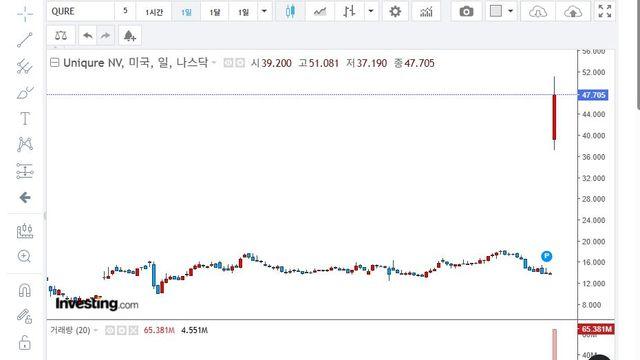The image size is (640, 360).
Task: Open layout dropdown arrow beside square
Action: tap(511, 11)
